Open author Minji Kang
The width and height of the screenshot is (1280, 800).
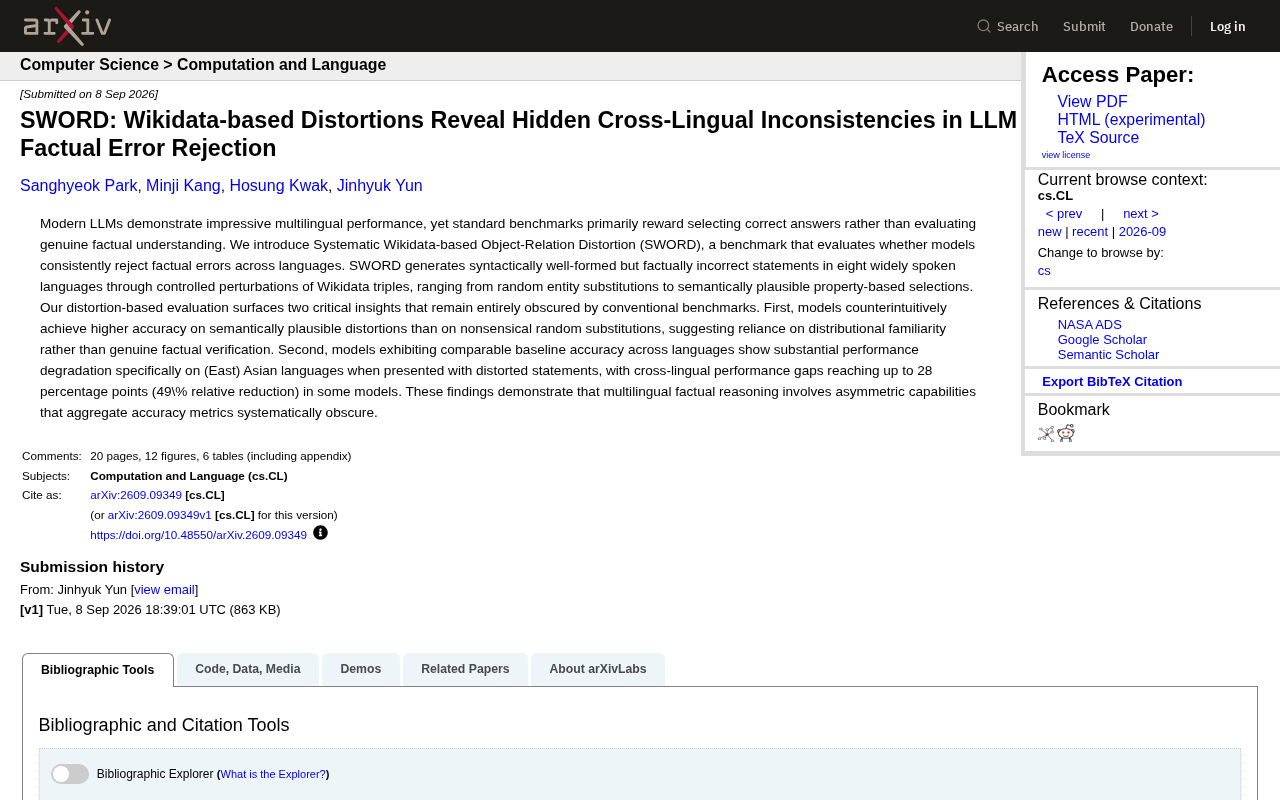[x=183, y=186]
